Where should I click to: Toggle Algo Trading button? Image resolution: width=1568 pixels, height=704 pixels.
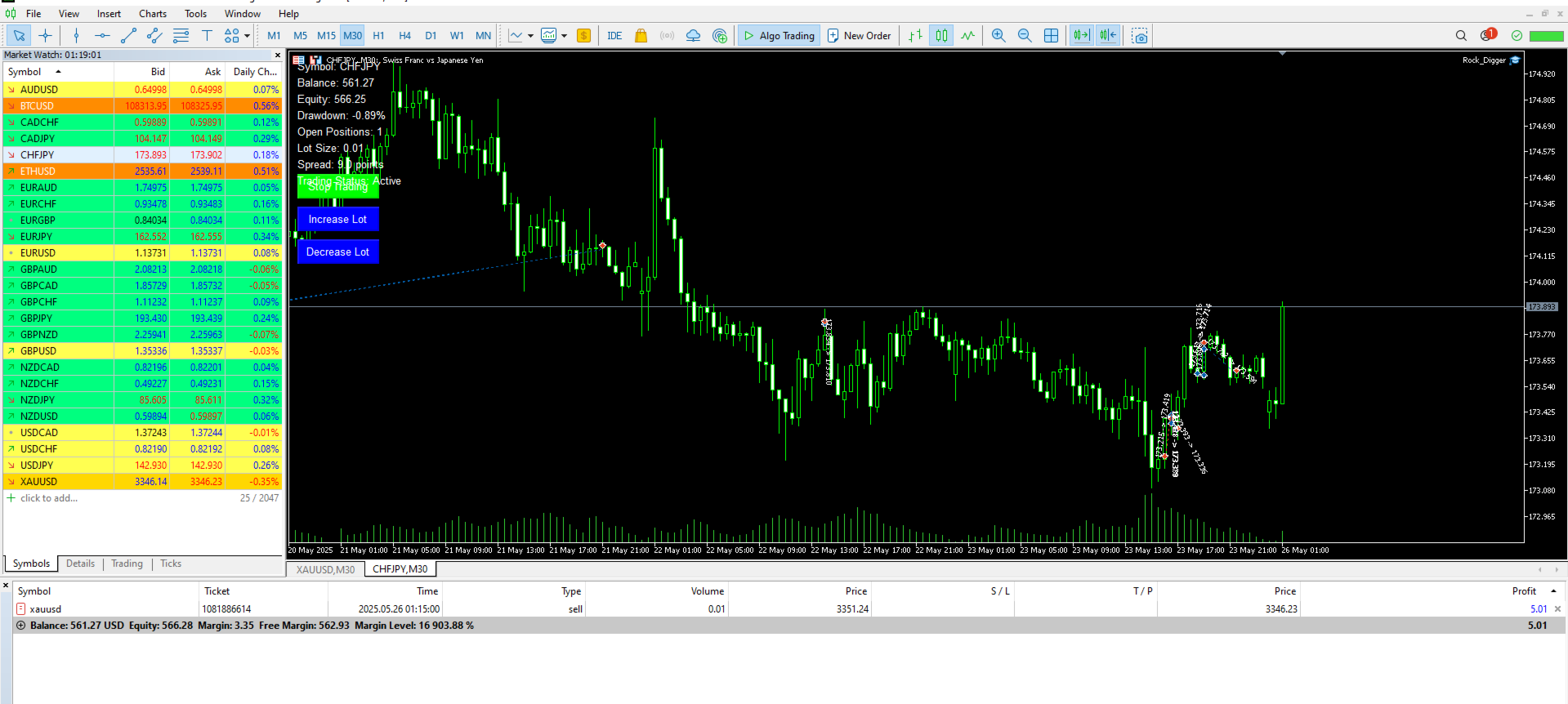pos(779,35)
